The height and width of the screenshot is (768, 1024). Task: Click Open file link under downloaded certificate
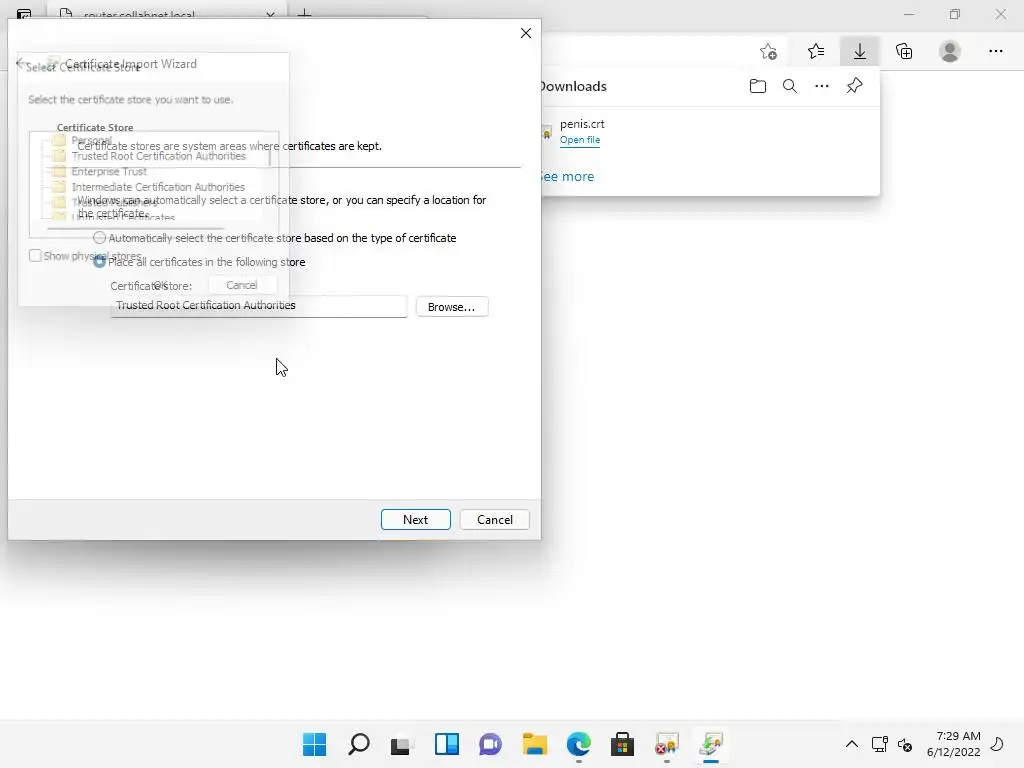click(x=579, y=140)
